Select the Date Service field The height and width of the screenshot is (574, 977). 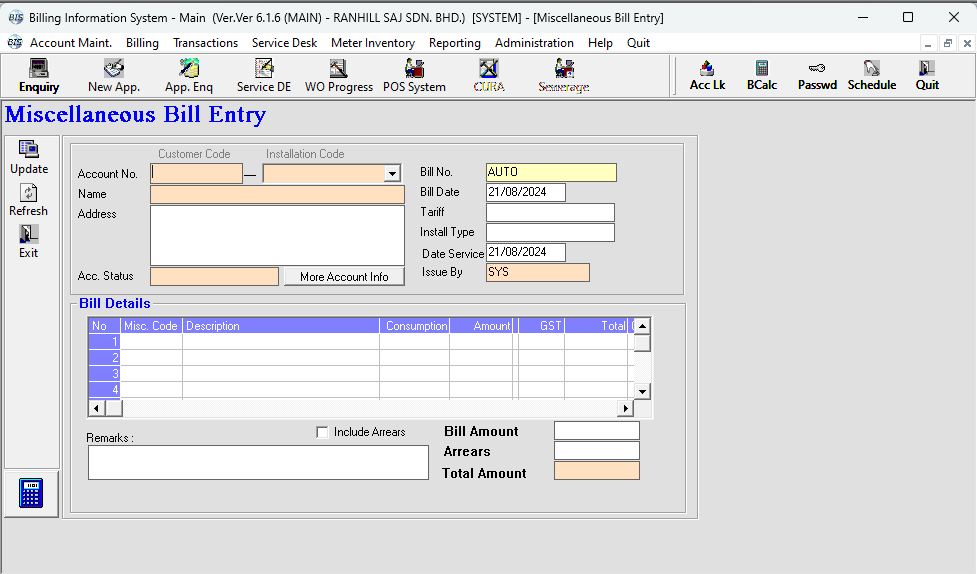(x=525, y=252)
